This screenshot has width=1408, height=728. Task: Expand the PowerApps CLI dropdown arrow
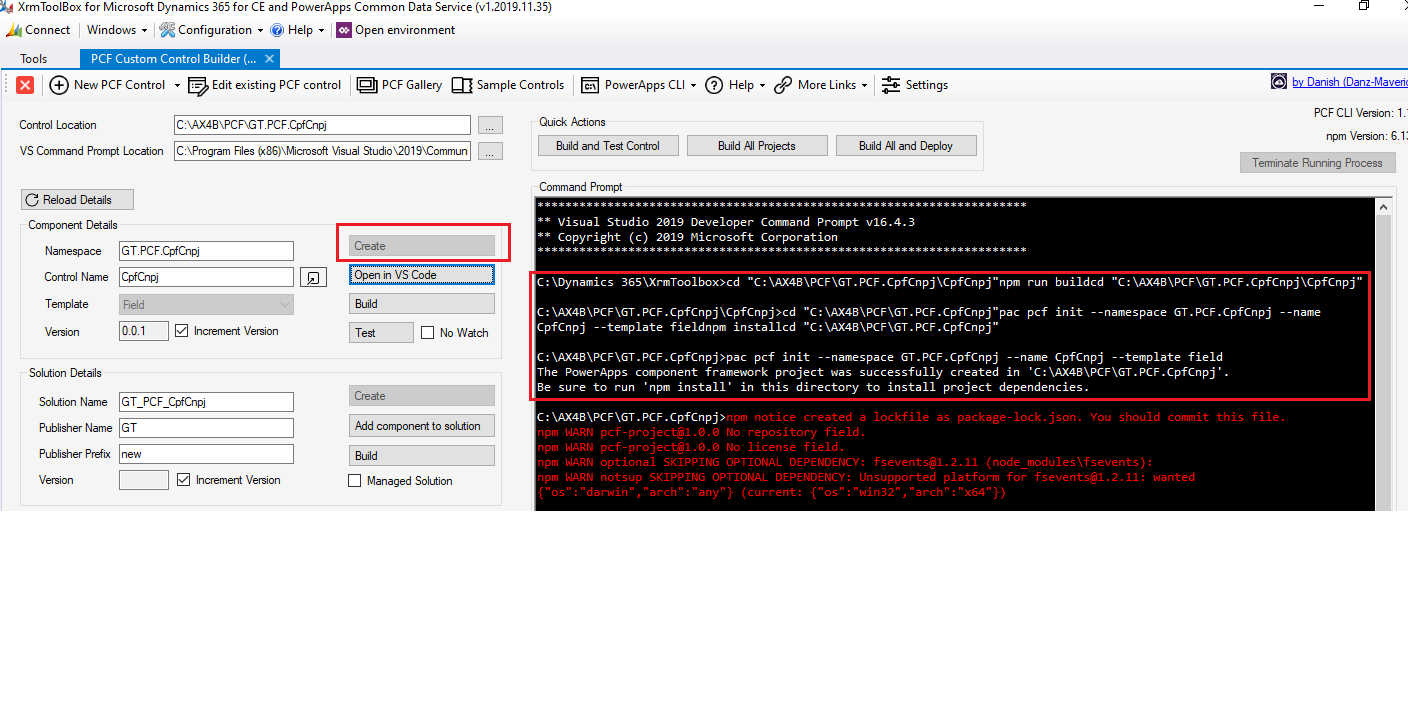coord(693,85)
